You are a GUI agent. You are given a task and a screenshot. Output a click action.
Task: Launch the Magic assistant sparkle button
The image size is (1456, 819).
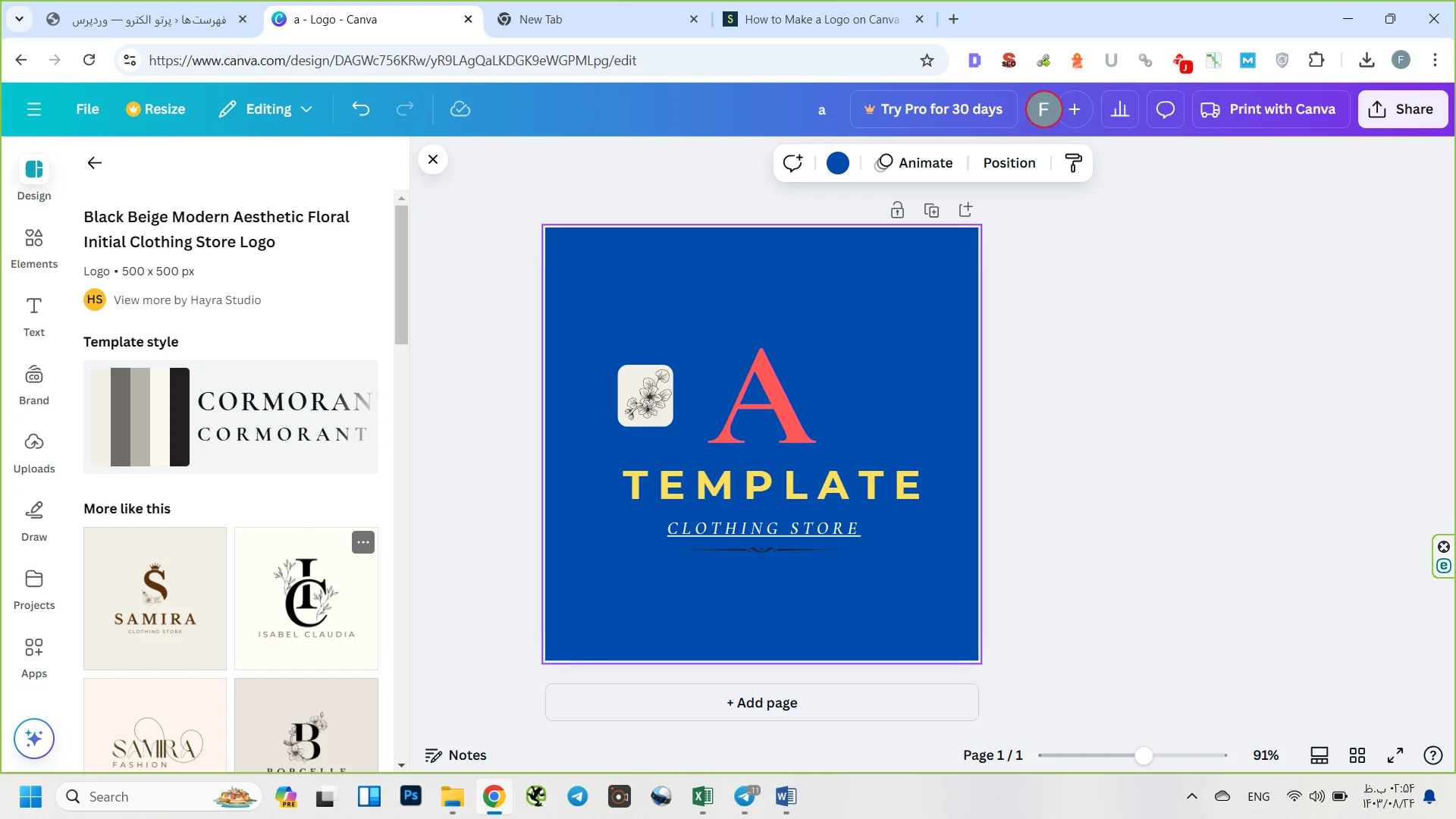[x=34, y=738]
